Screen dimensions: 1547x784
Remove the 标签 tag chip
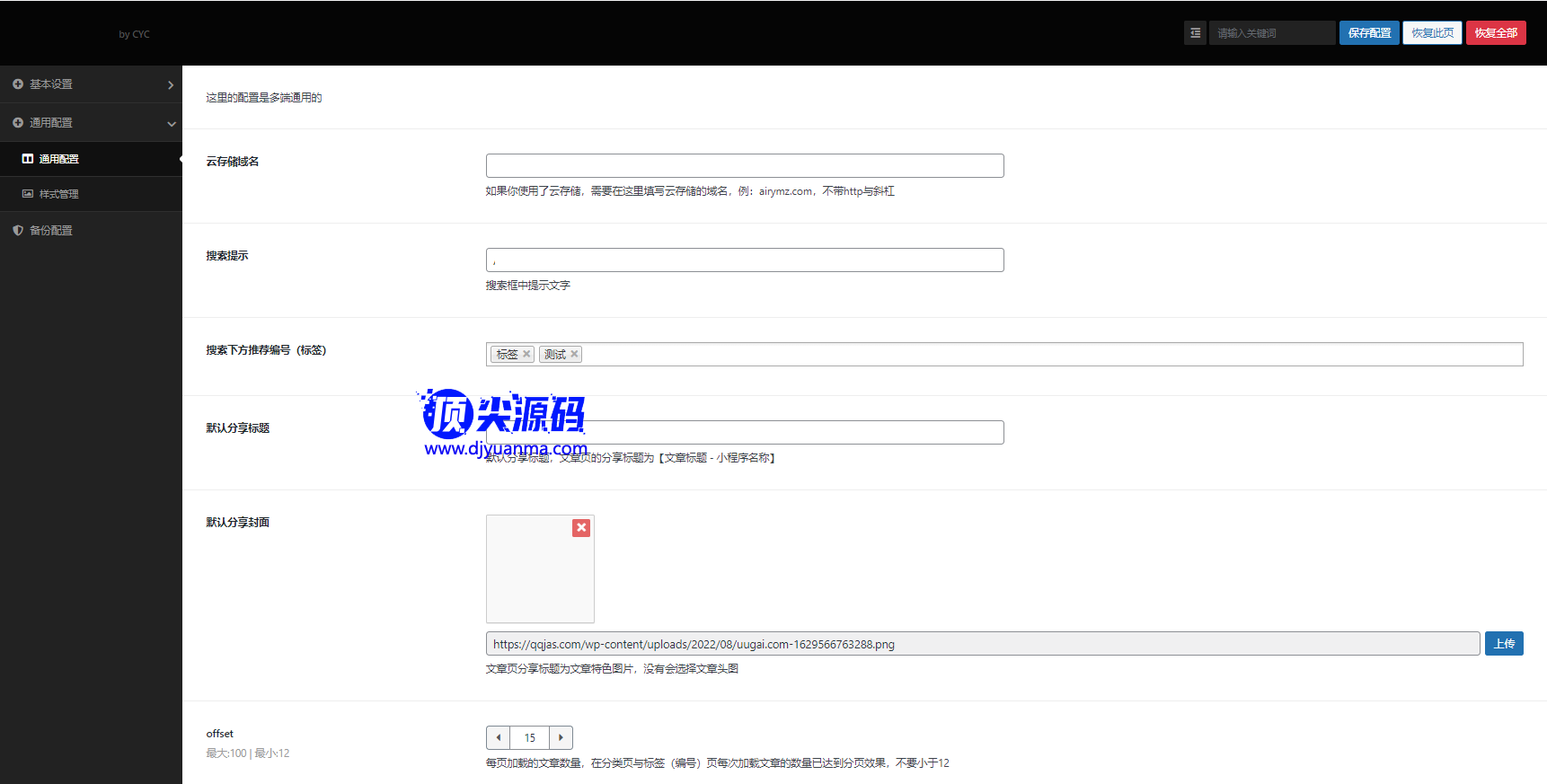click(526, 355)
